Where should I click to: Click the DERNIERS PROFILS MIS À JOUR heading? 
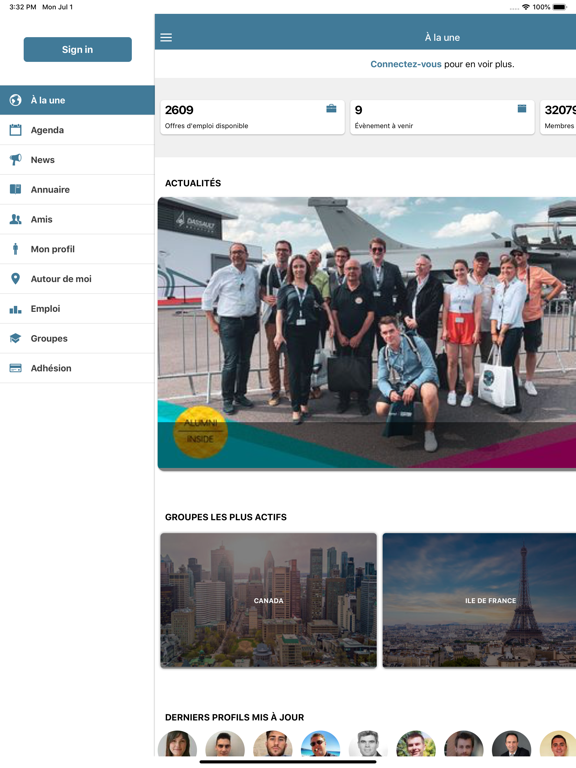(235, 717)
